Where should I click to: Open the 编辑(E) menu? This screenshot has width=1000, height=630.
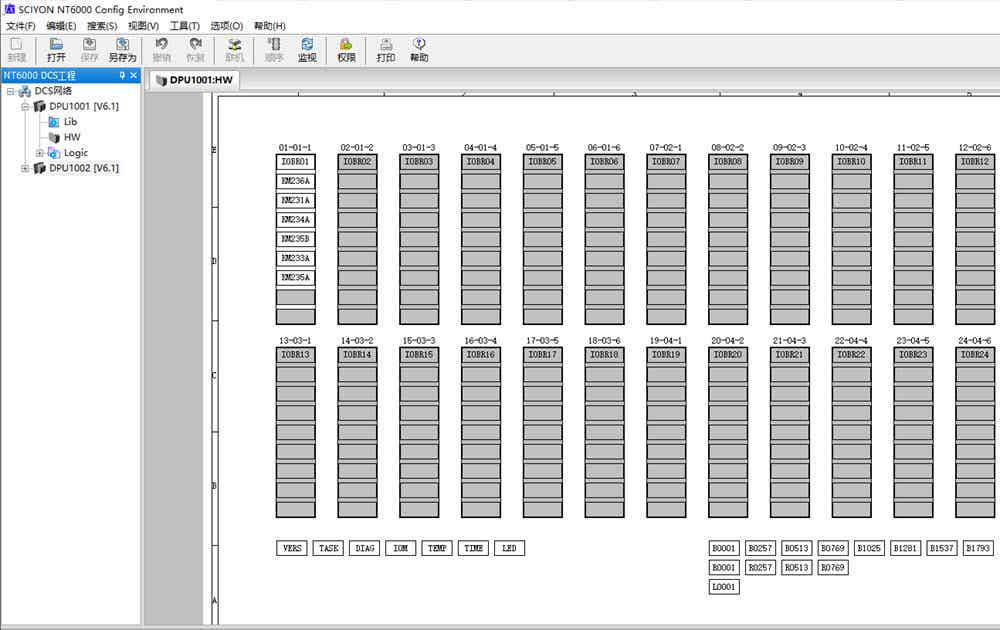tap(61, 26)
